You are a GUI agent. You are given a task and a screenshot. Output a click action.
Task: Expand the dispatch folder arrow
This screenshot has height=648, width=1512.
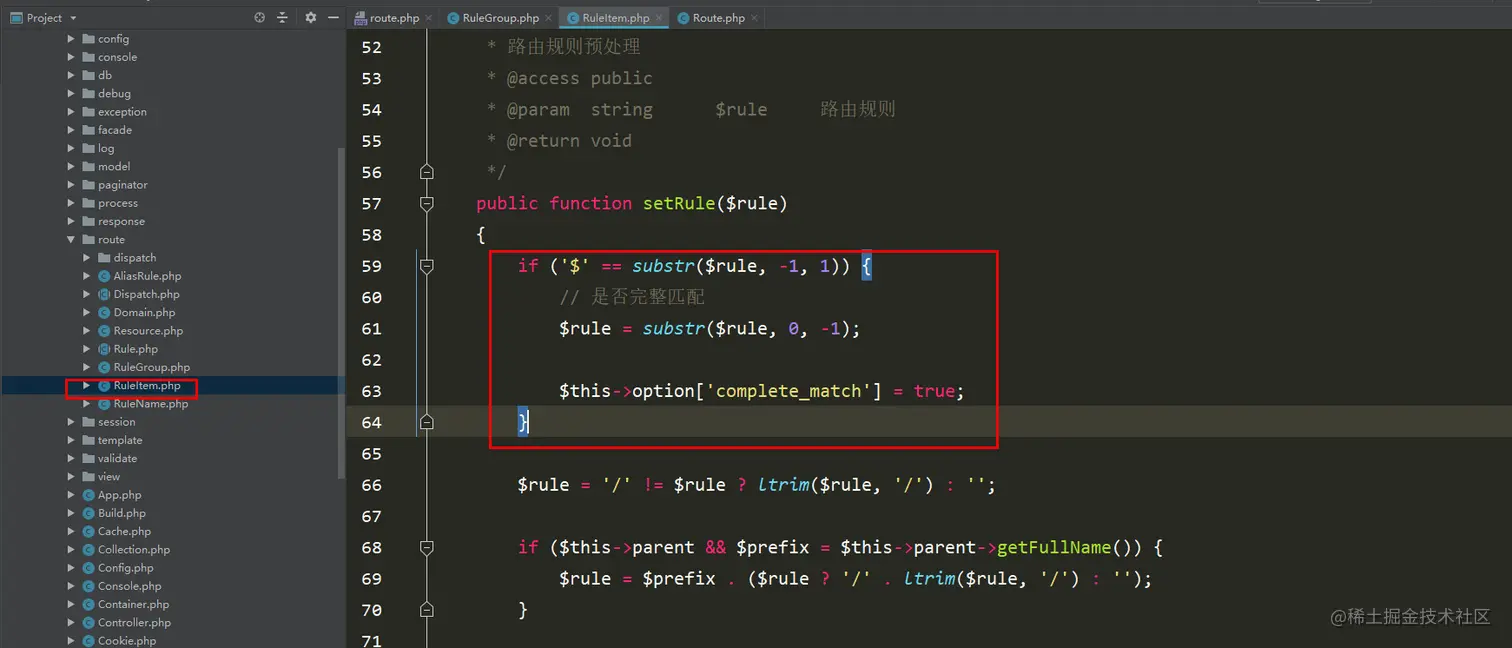(x=87, y=258)
